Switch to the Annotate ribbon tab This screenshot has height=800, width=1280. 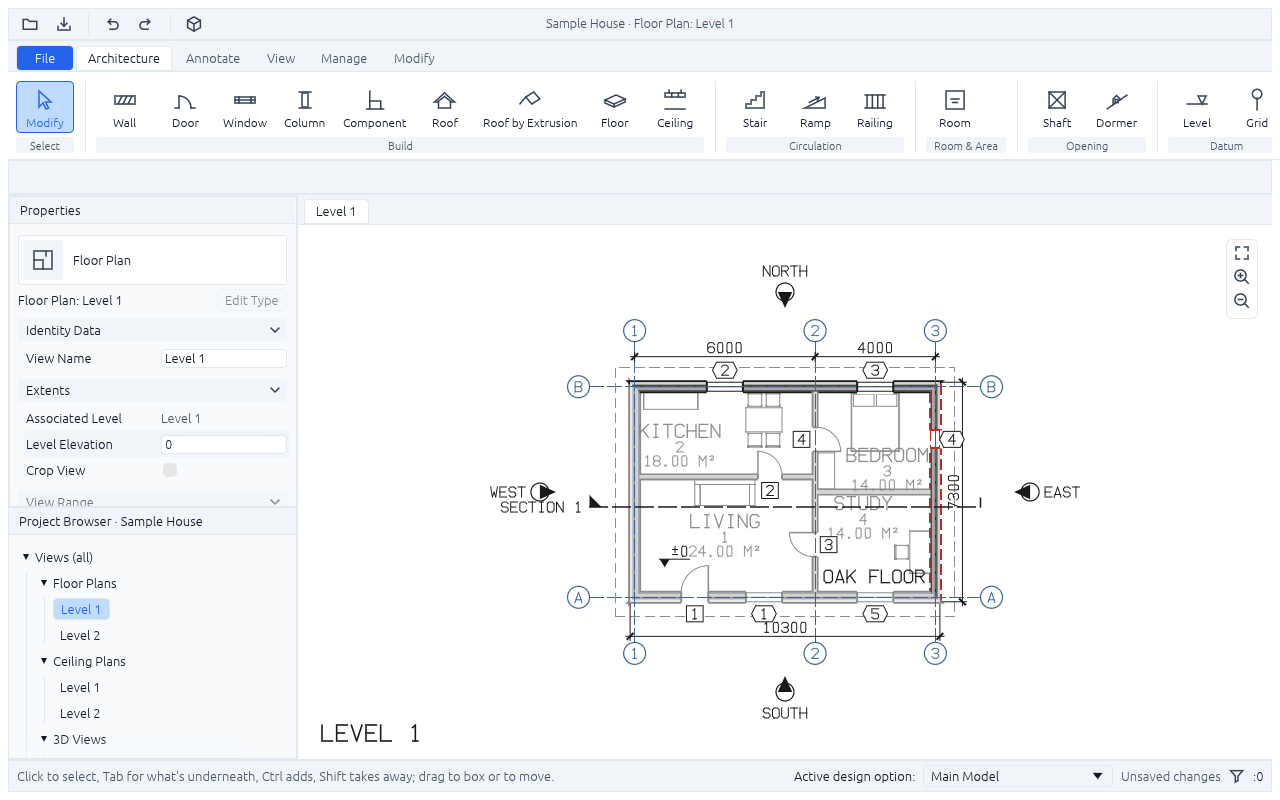point(213,58)
